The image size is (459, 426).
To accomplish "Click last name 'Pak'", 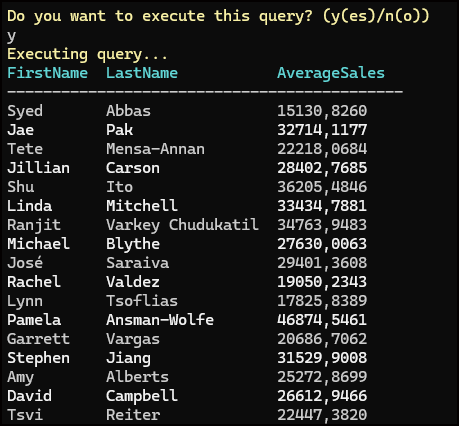I will tap(120, 130).
